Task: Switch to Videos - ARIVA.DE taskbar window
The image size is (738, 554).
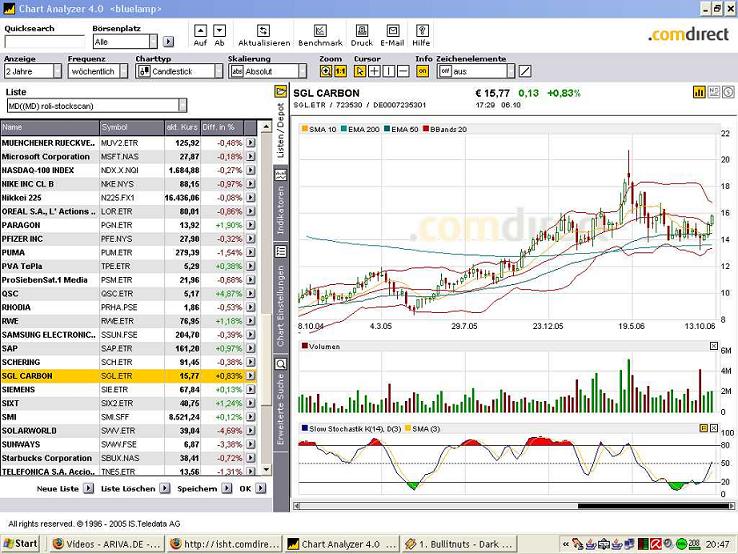Action: click(106, 544)
